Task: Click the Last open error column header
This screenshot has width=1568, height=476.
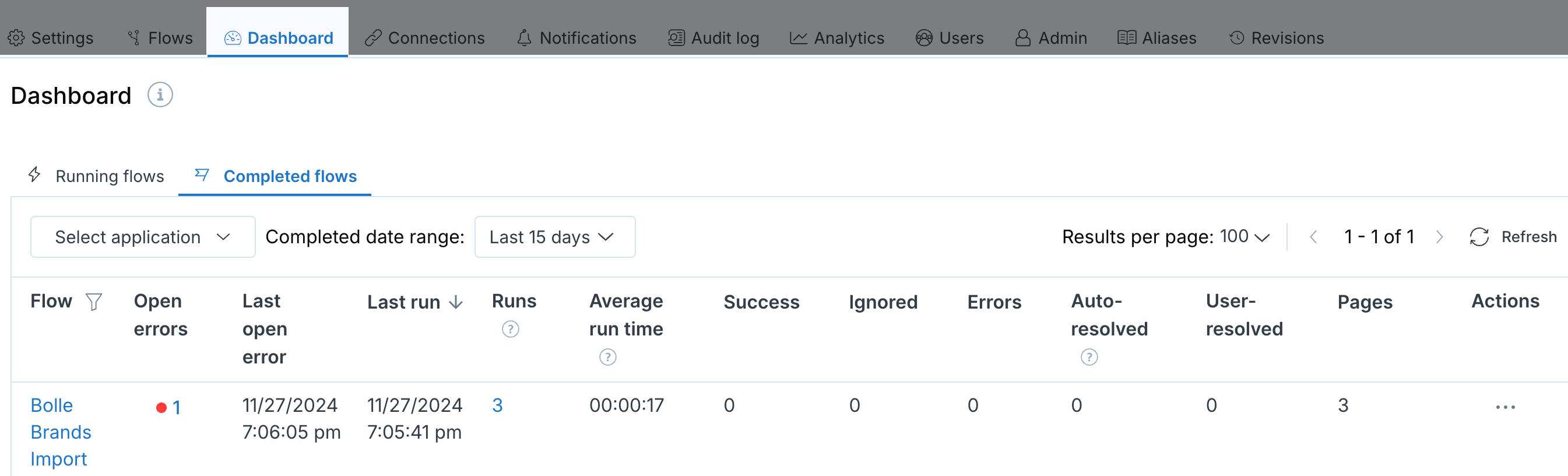Action: pyautogui.click(x=265, y=329)
